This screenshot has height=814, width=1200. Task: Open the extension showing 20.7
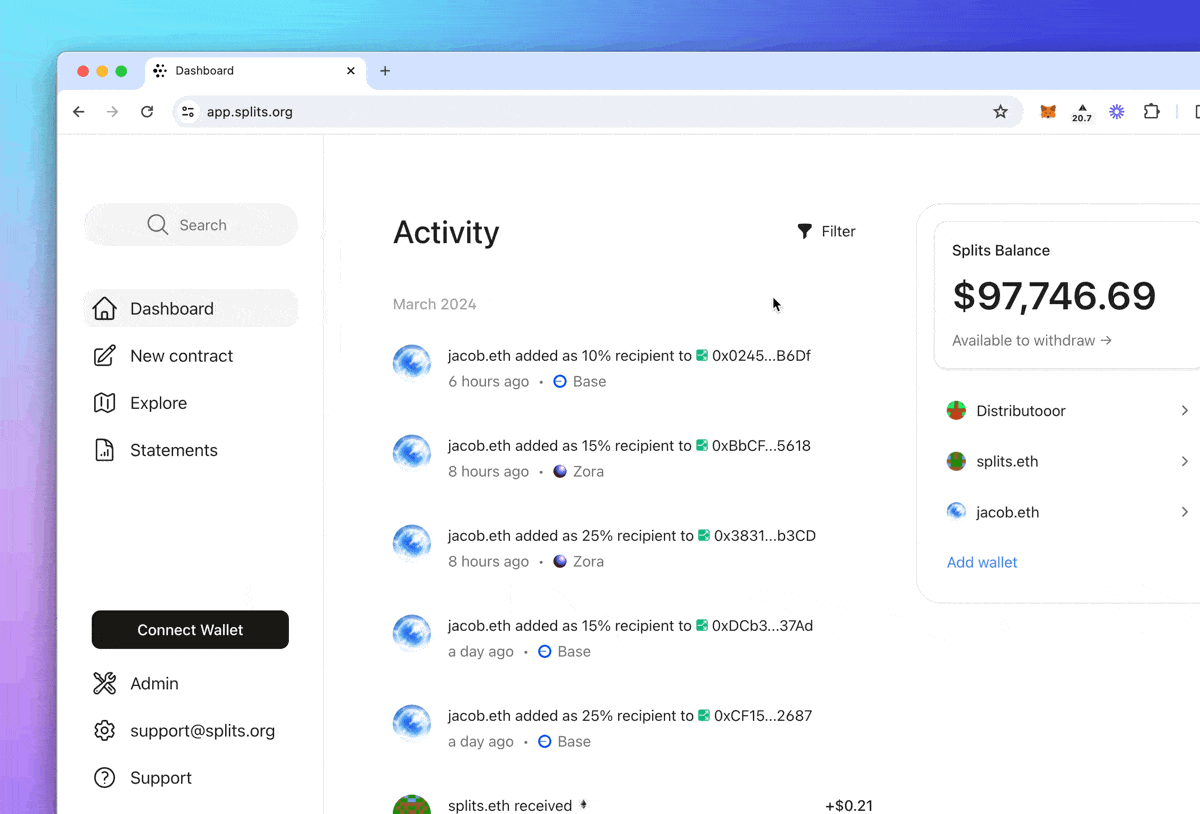click(1082, 112)
